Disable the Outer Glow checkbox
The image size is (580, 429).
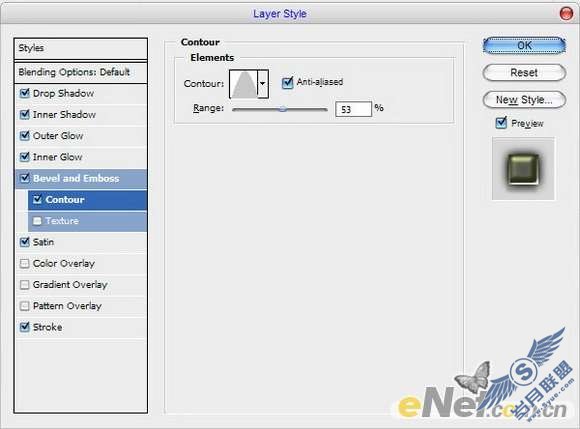click(x=24, y=135)
